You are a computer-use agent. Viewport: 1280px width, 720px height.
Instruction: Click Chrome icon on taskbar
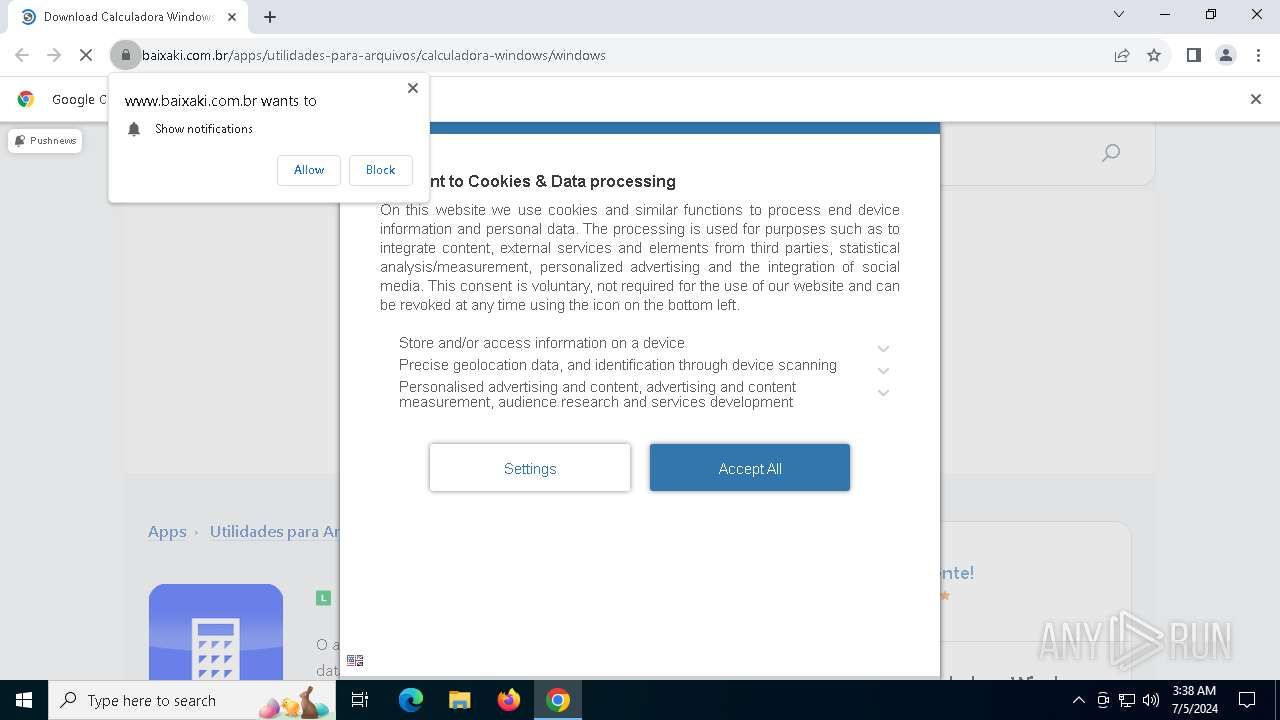pyautogui.click(x=558, y=700)
